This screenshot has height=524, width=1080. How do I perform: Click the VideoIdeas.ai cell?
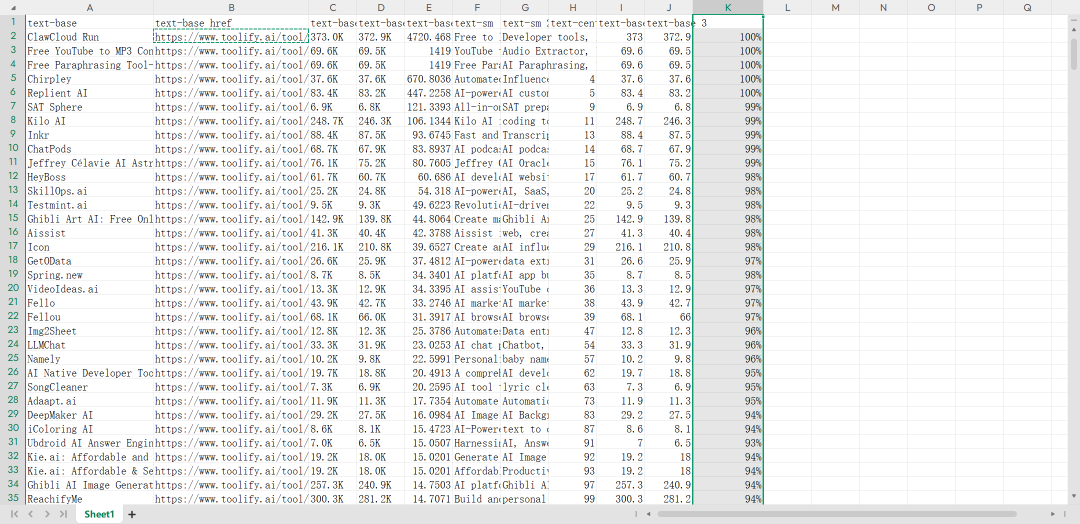89,289
